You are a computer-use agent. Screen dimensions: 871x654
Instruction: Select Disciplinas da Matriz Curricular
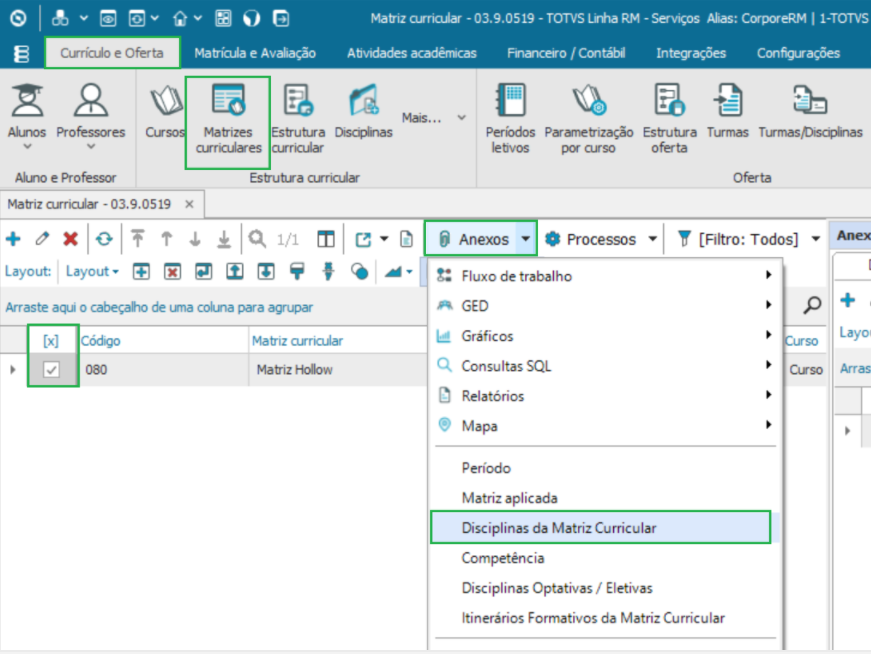[x=601, y=527]
